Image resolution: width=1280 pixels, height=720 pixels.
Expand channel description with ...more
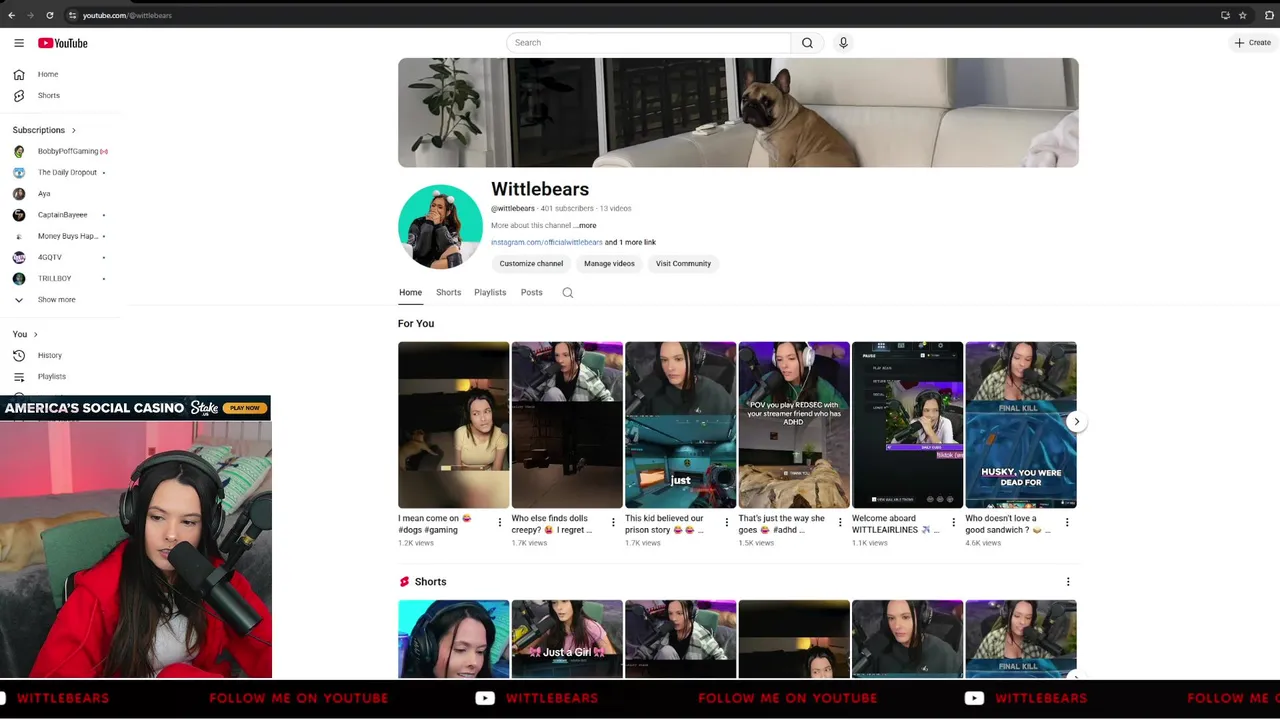[585, 226]
